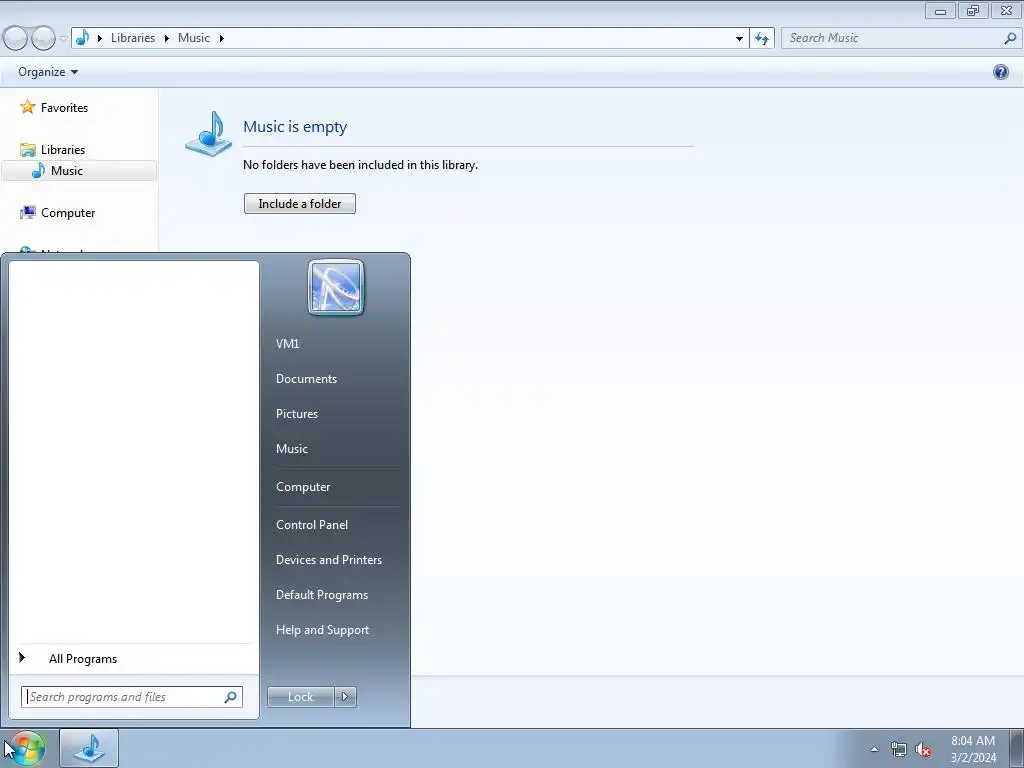Open VM1 user folder from Start menu
This screenshot has width=1024, height=768.
tap(287, 344)
